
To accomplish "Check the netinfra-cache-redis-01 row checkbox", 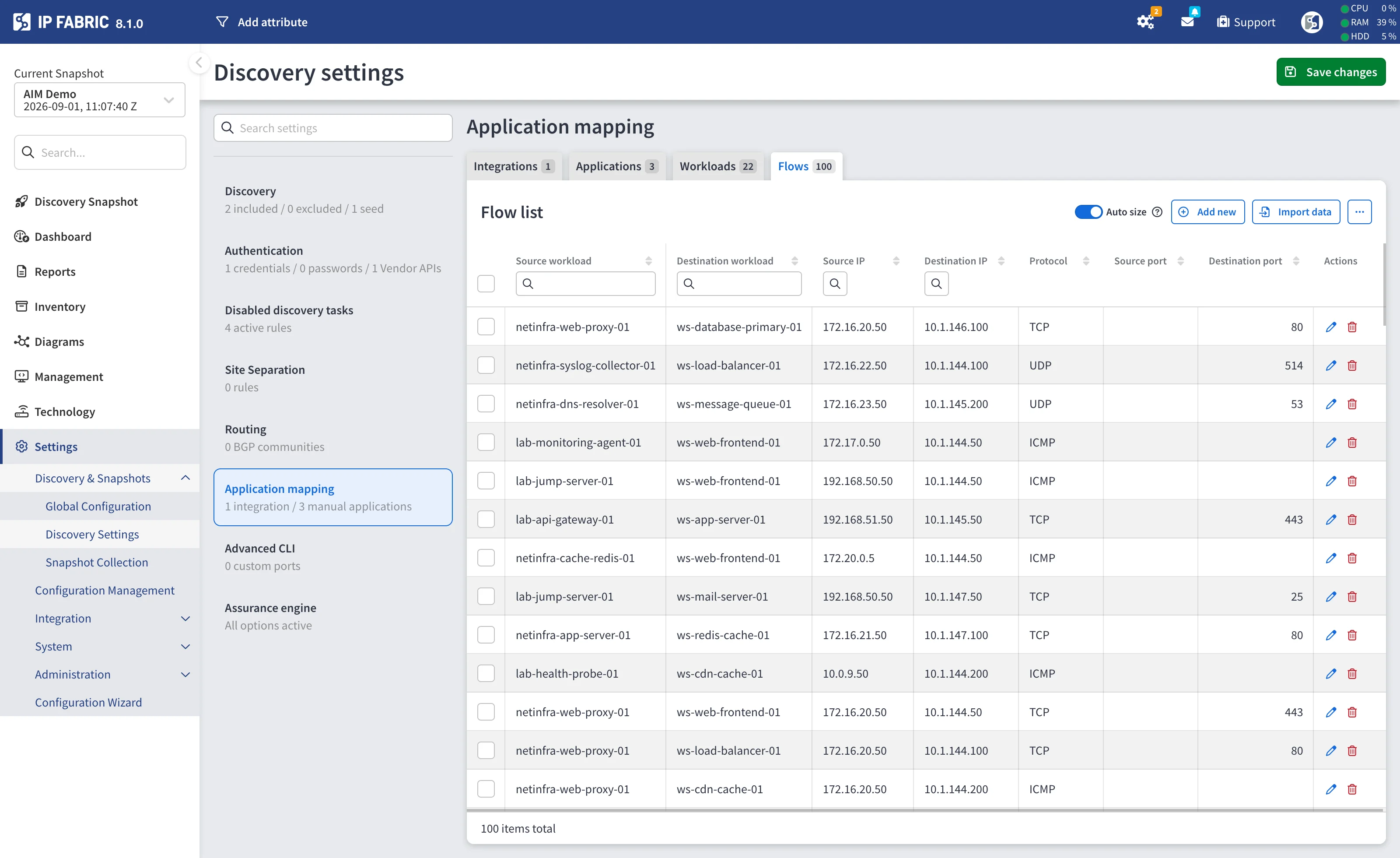I will click(486, 558).
